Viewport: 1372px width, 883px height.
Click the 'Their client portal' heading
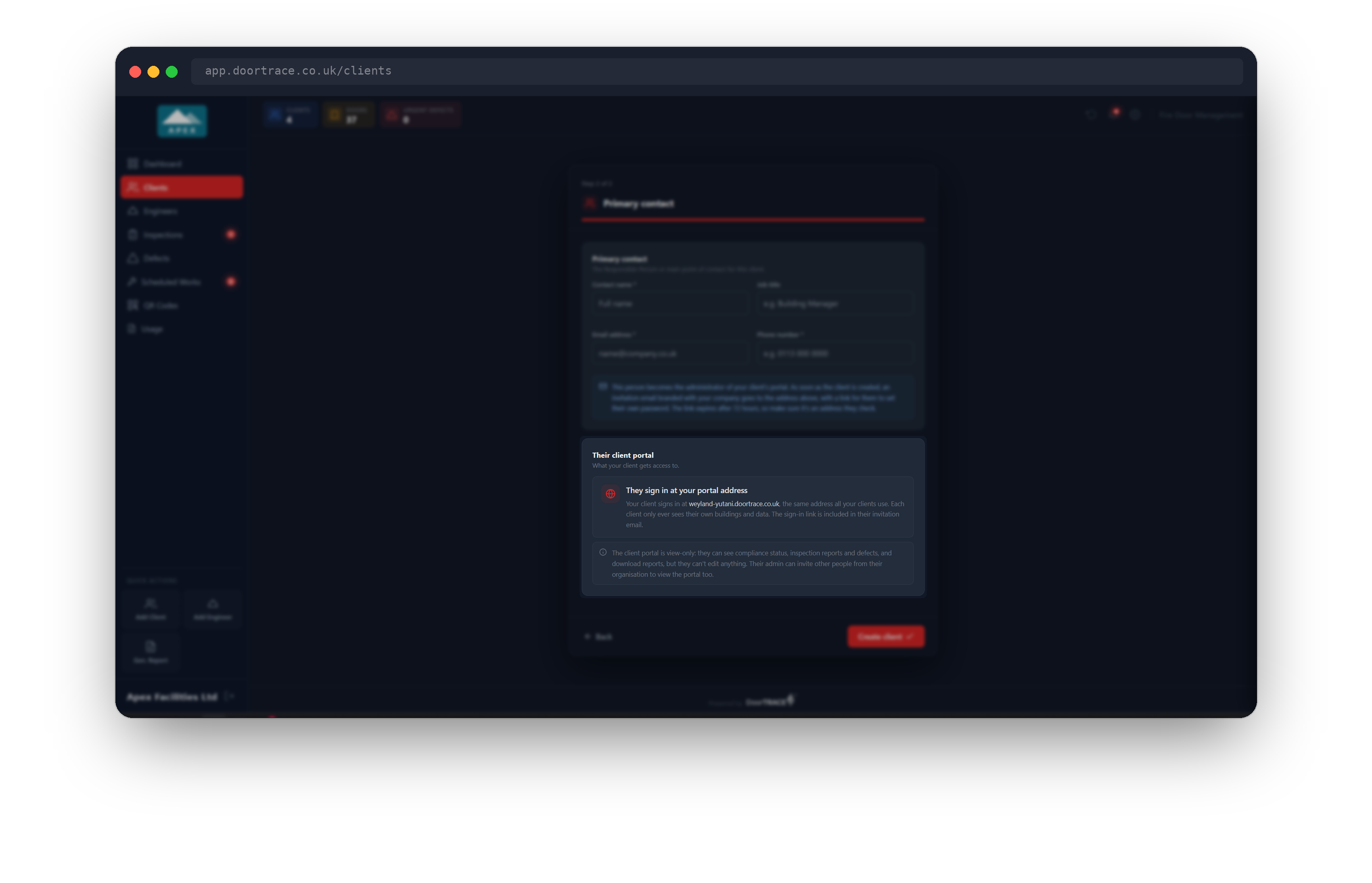623,455
